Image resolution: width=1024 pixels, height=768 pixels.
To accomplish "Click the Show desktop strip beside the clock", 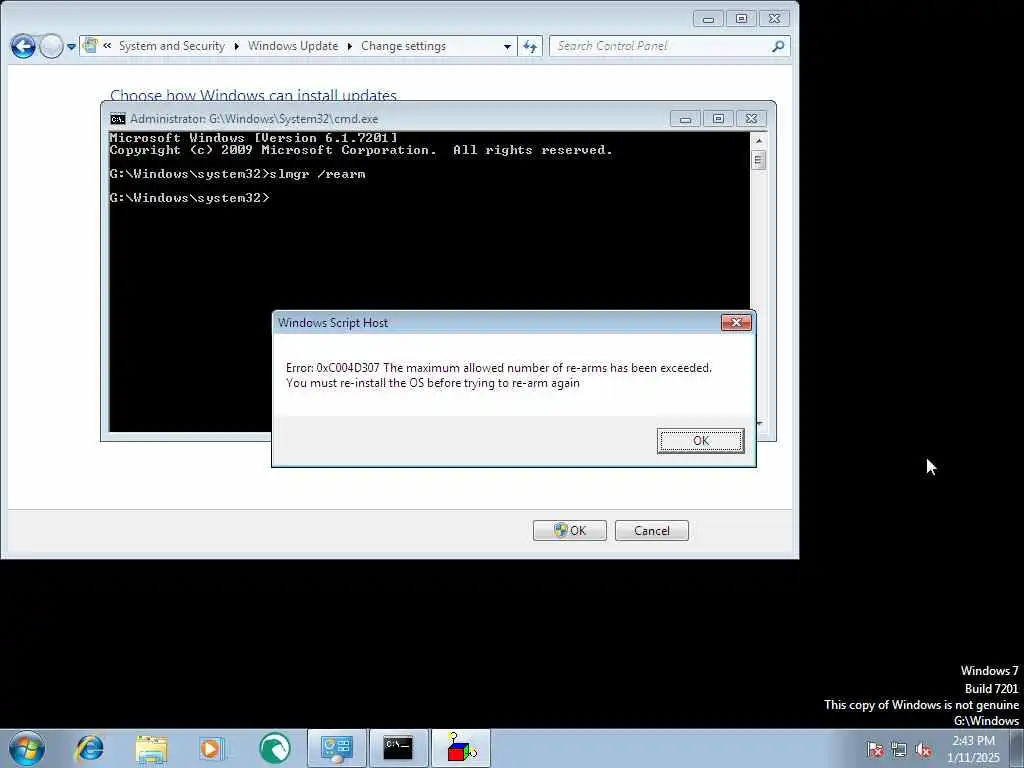I will (x=1017, y=748).
